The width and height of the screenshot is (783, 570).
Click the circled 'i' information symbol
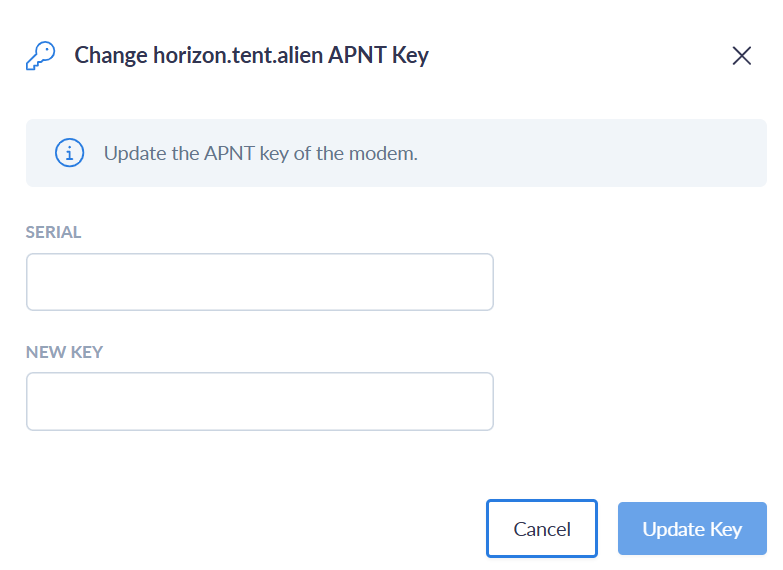click(x=69, y=153)
